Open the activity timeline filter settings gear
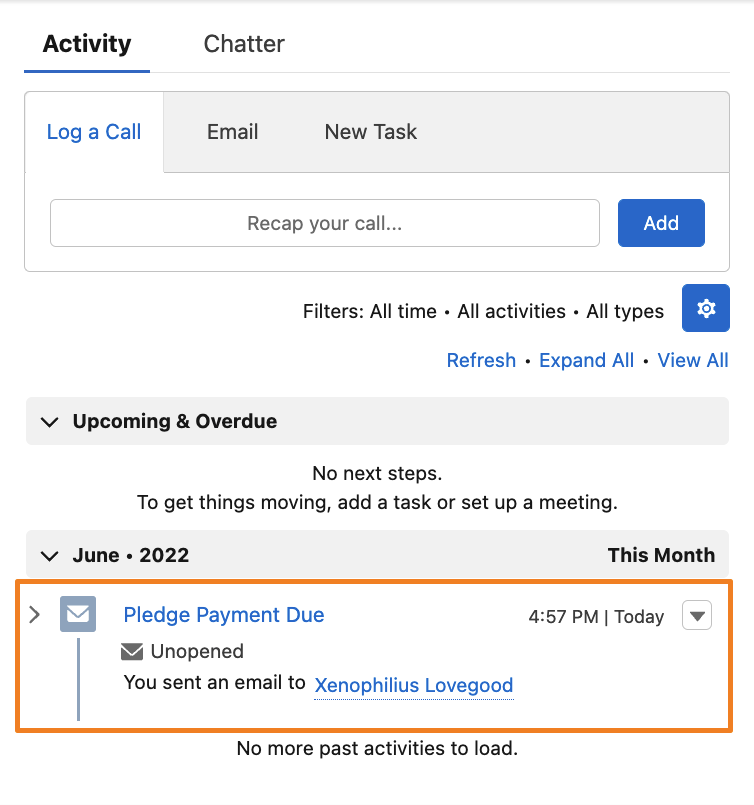The image size is (754, 805). point(706,309)
